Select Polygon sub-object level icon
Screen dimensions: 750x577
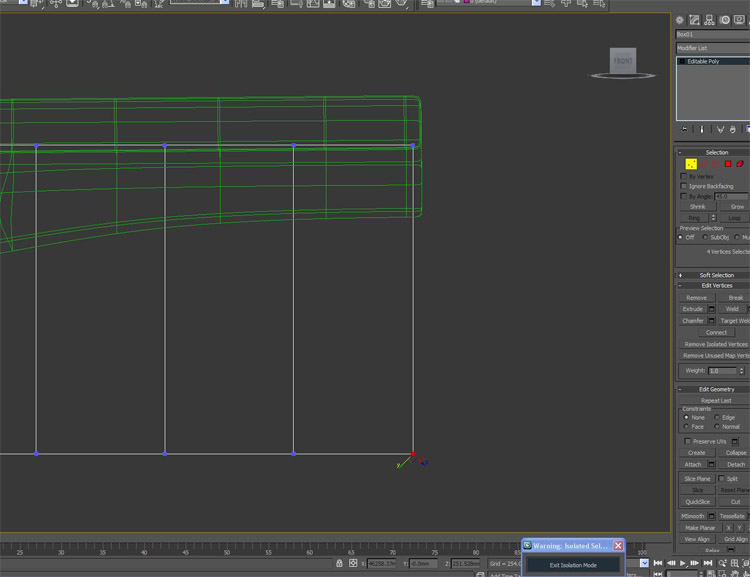pos(728,164)
